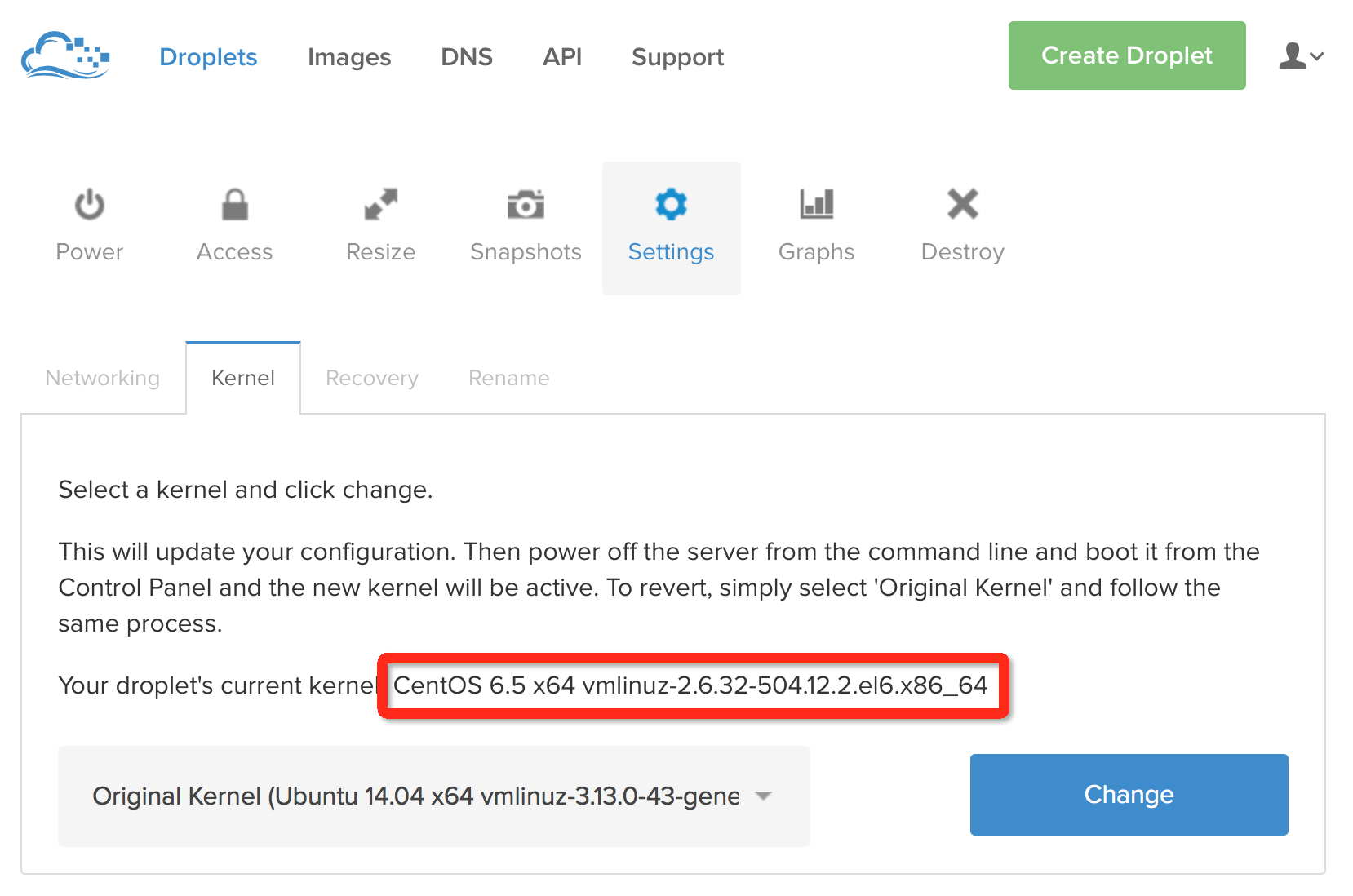
Task: Switch to the Recovery tab
Action: [372, 378]
